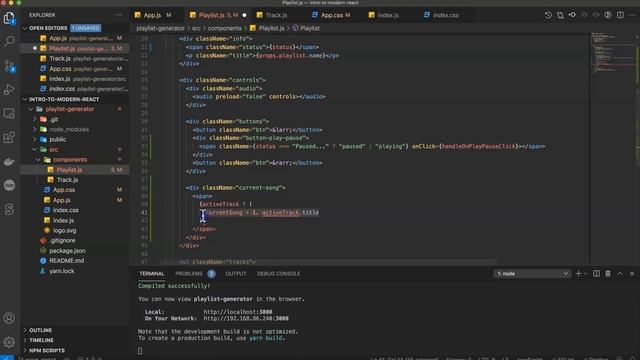Close the terminal panel

pos(632,273)
